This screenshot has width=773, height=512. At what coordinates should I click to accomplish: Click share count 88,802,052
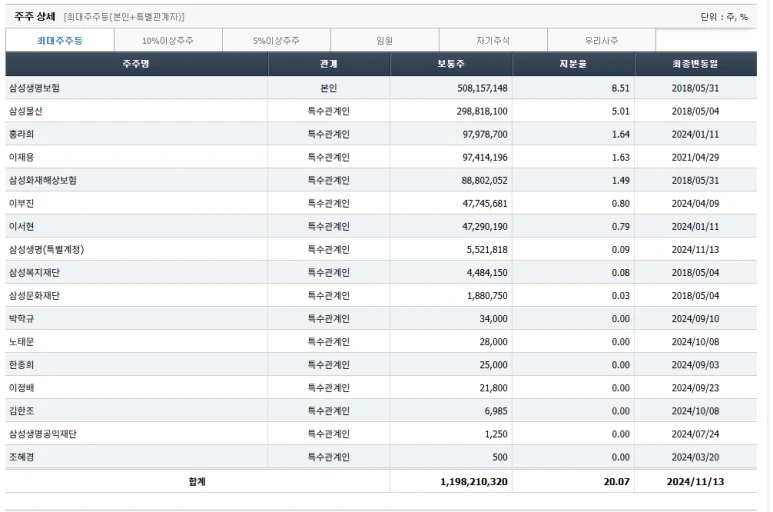click(485, 180)
